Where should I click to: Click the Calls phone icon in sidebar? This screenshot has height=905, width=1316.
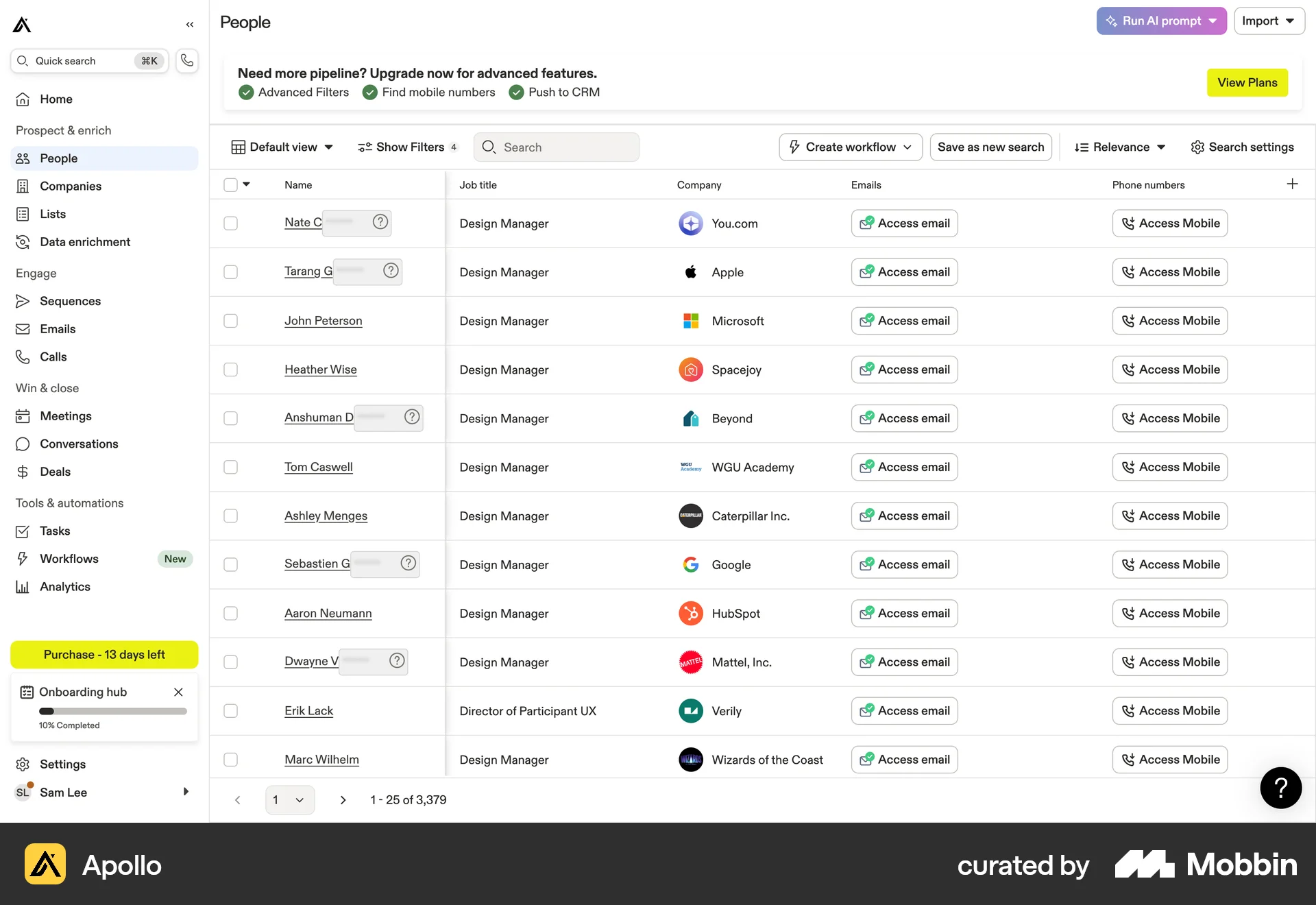(23, 357)
